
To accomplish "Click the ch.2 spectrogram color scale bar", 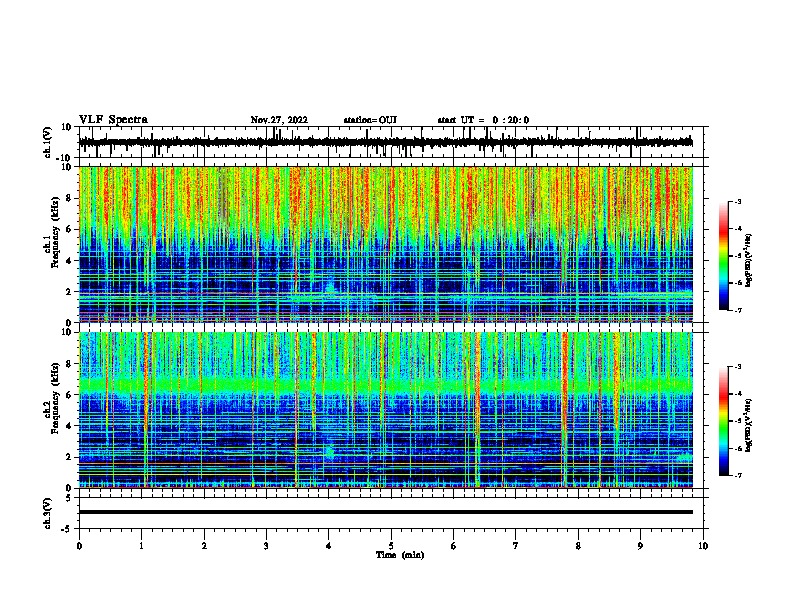I will coord(724,421).
